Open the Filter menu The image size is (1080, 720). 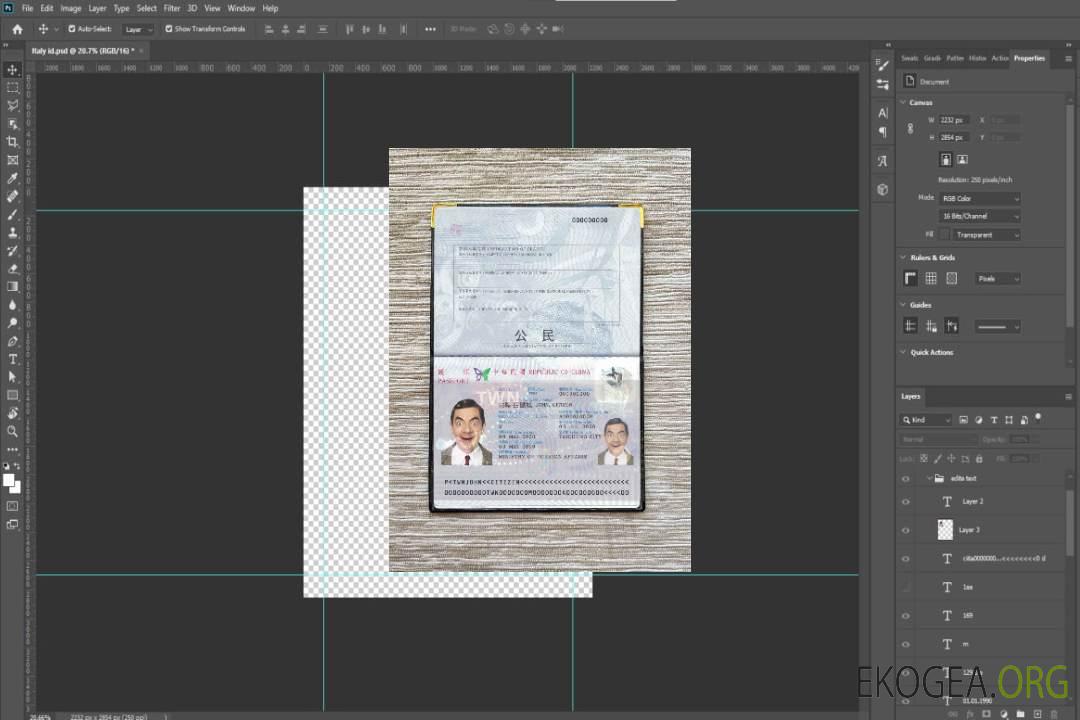172,8
